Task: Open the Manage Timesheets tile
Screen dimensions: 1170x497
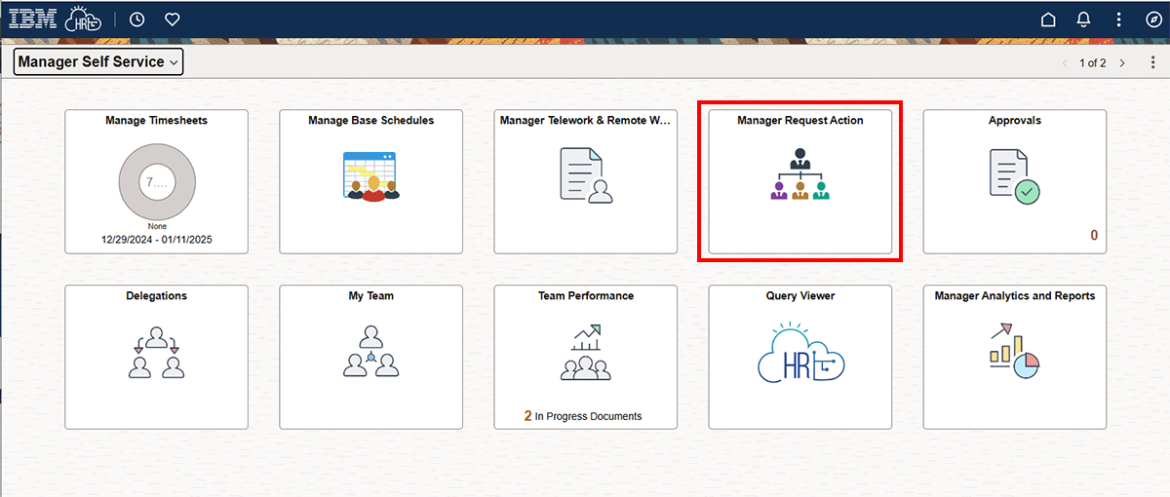Action: (156, 182)
